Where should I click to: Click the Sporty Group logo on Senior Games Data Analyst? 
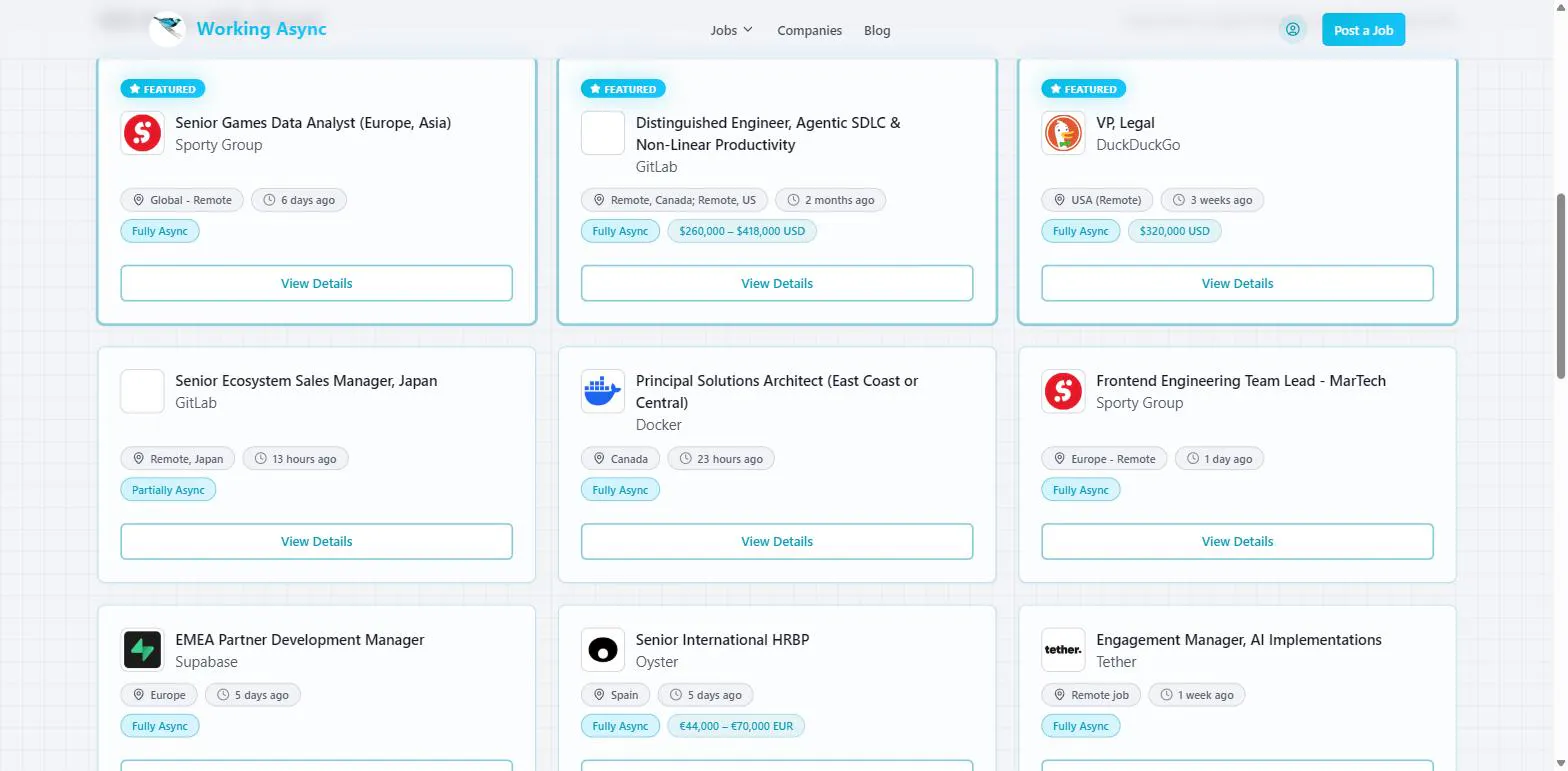(142, 133)
